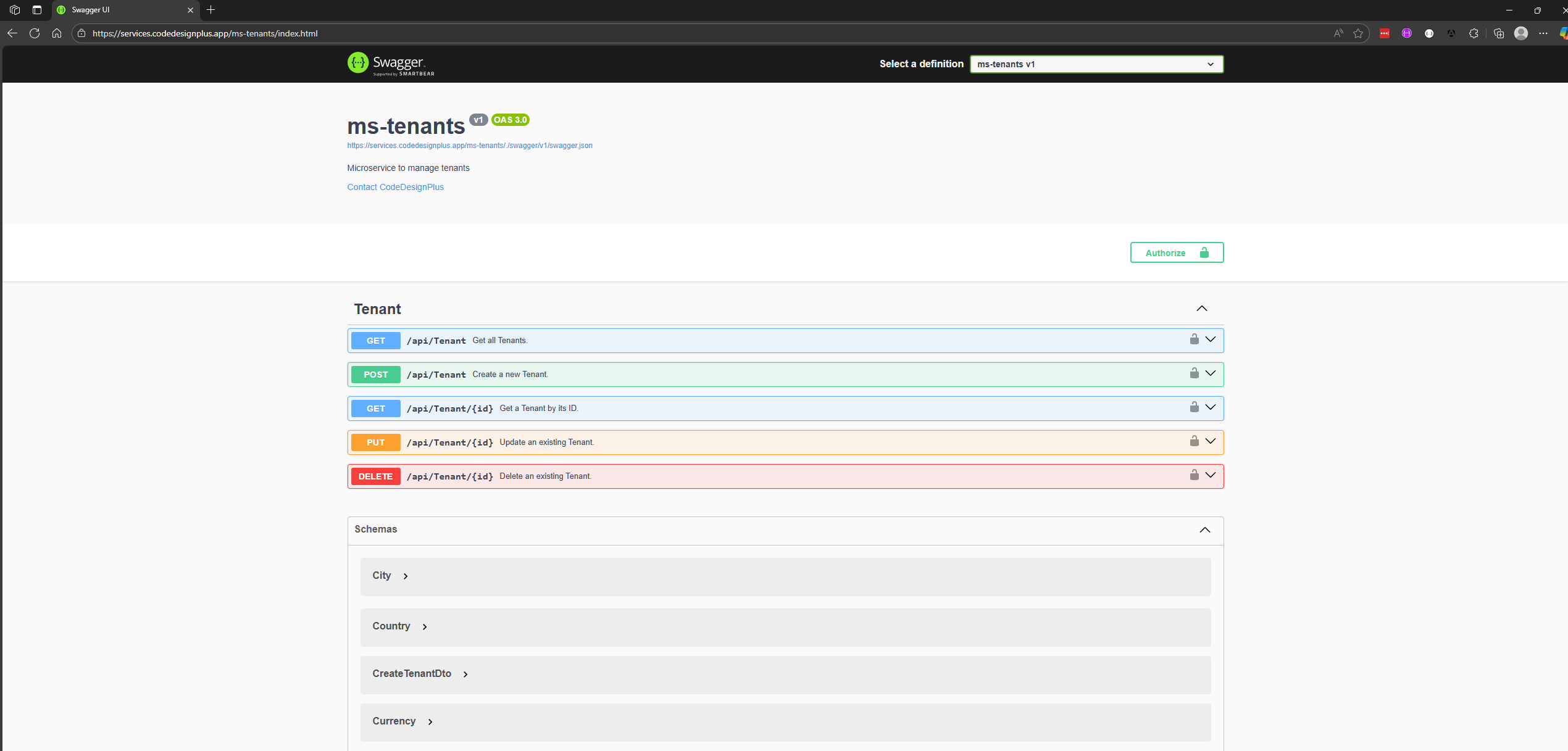Reload the page with refresh icon

[35, 33]
